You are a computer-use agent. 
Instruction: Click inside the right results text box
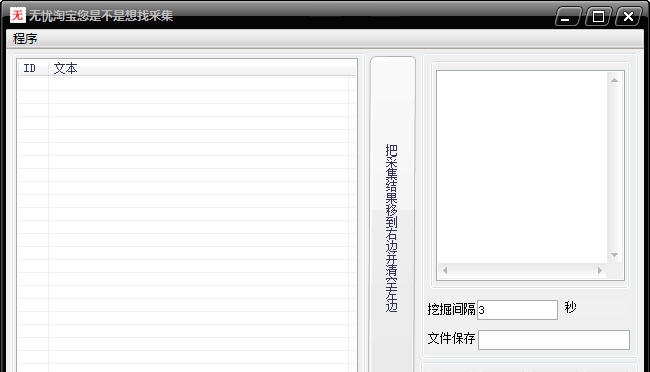[x=522, y=167]
